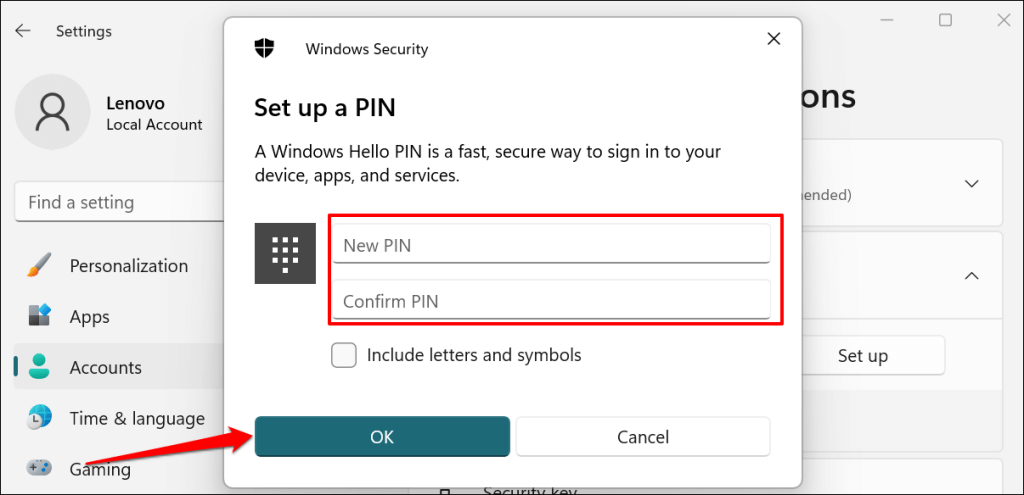Click the Time & language globe icon
This screenshot has height=495, width=1024.
click(39, 418)
